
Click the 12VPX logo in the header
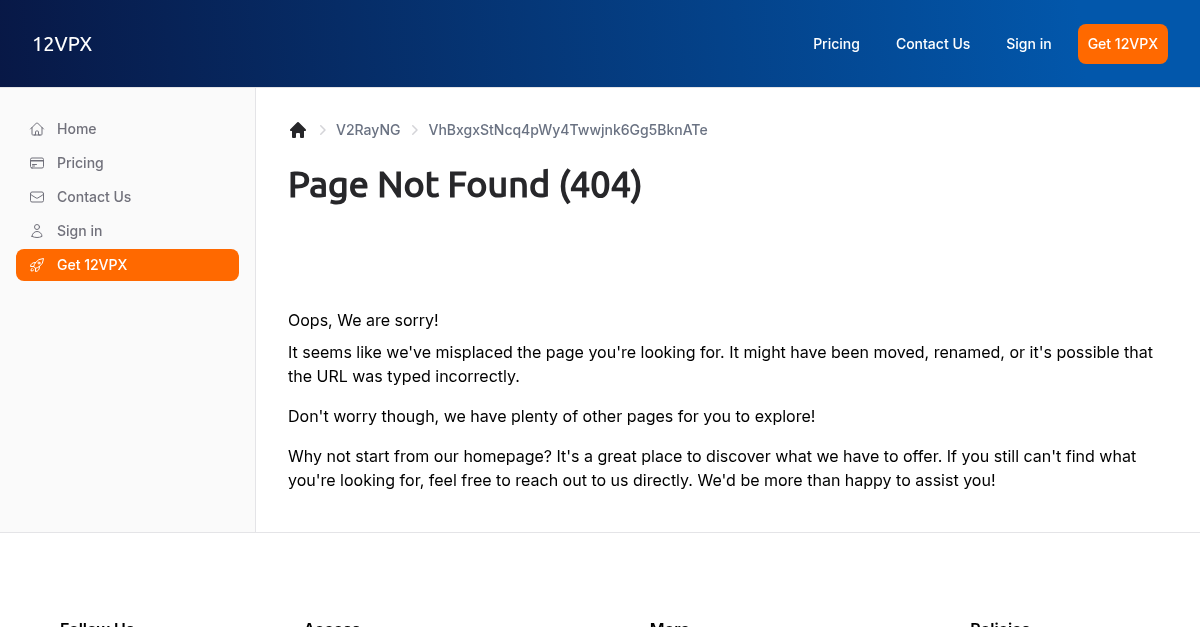(x=62, y=44)
